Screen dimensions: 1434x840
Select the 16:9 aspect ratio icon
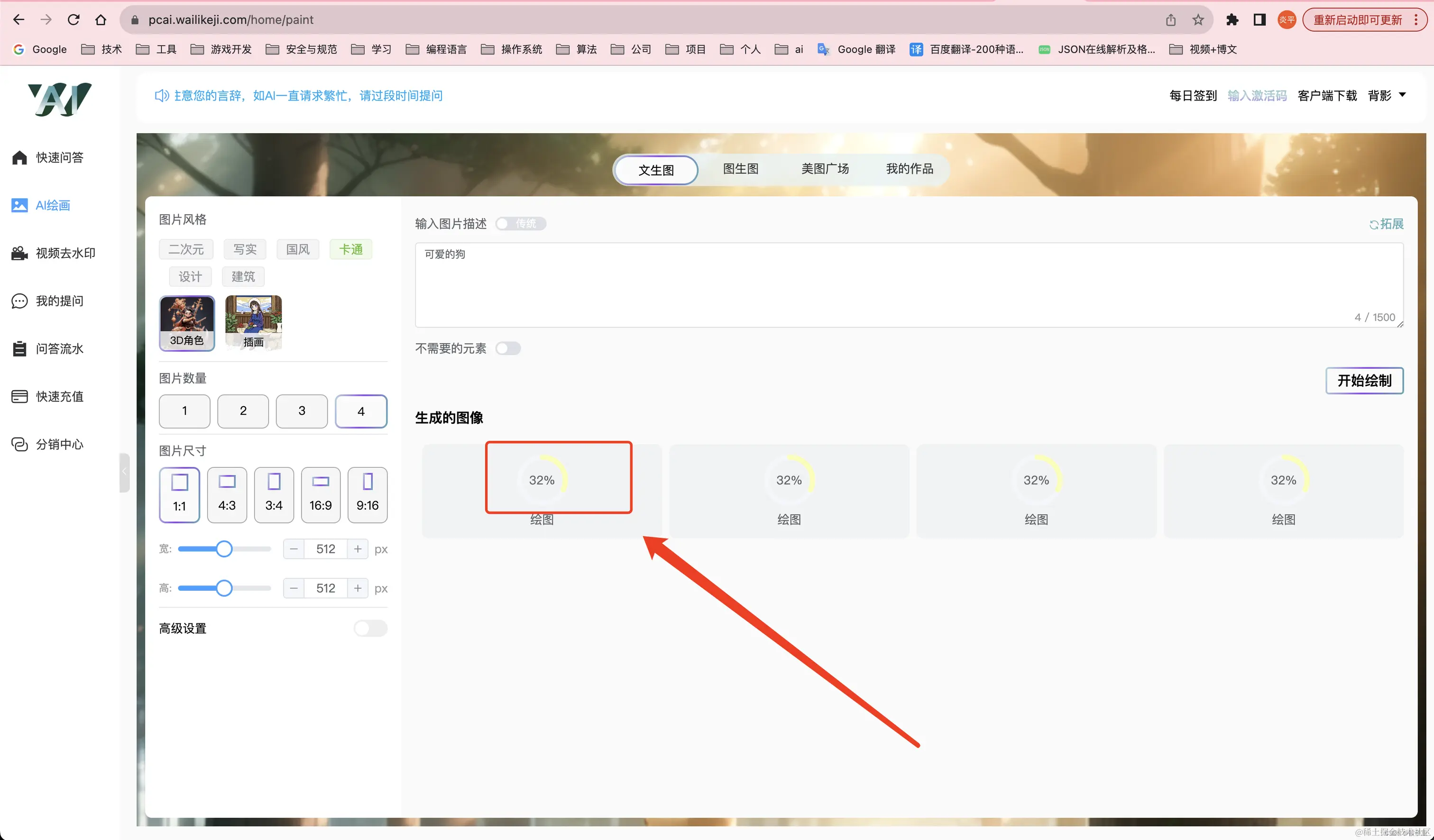(321, 482)
